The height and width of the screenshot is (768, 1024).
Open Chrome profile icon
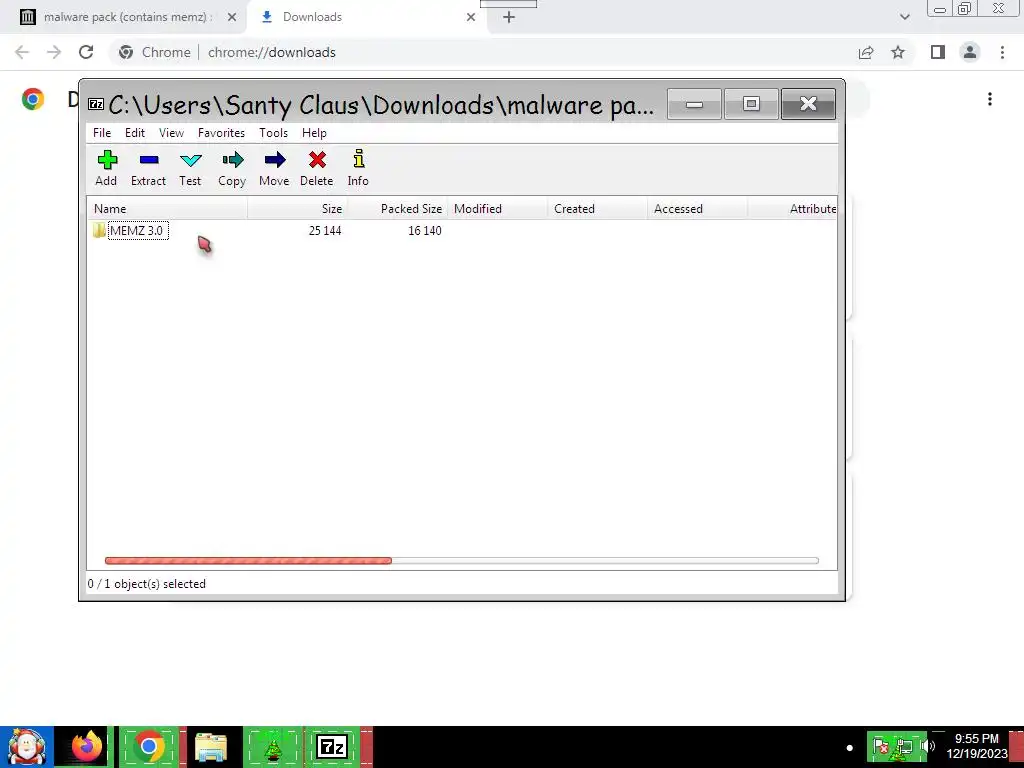coord(970,52)
